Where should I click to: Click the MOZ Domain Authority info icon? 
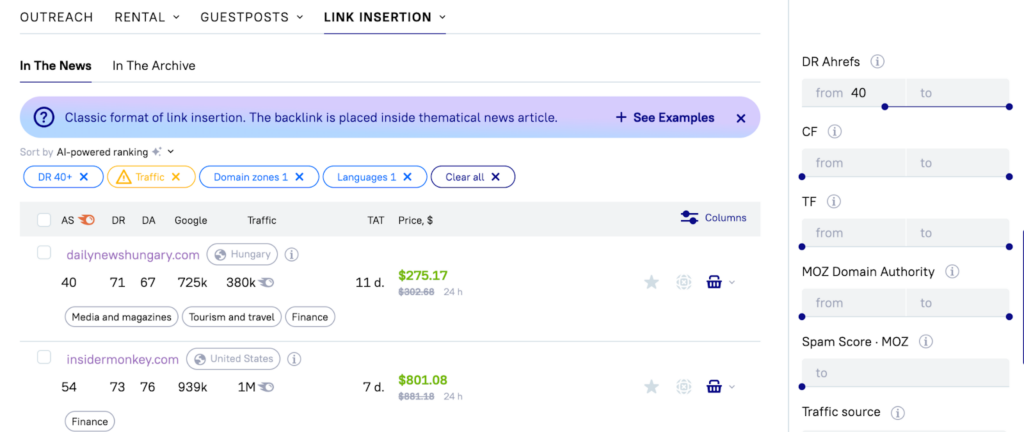click(x=953, y=272)
